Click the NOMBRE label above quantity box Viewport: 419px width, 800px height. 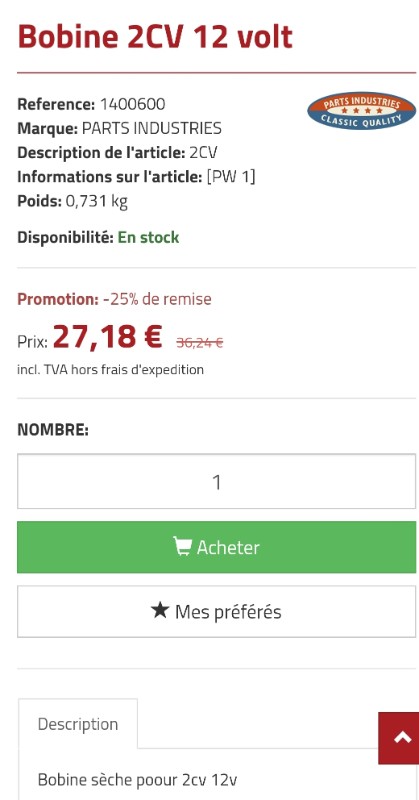point(53,430)
